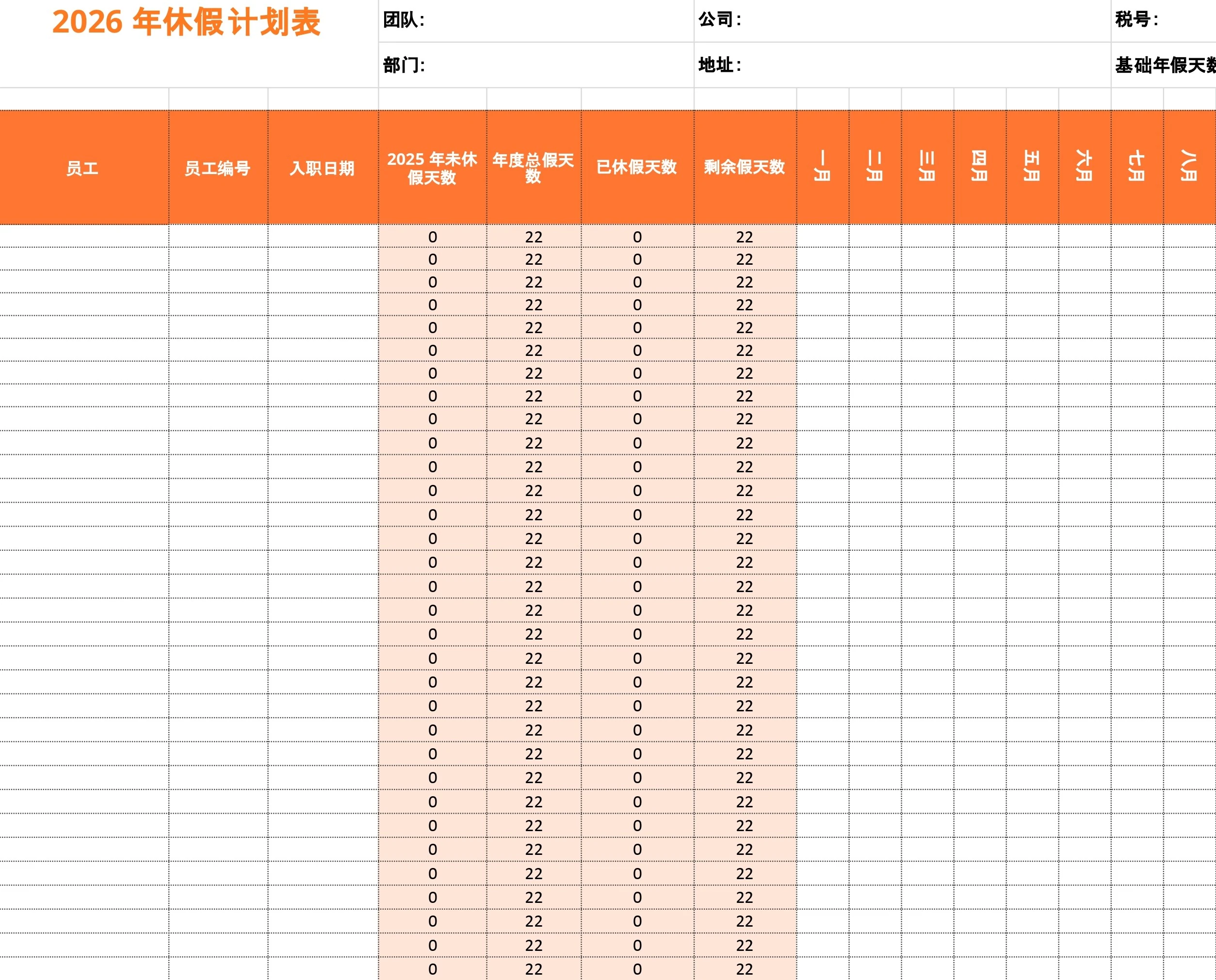This screenshot has height=980, width=1216.
Task: Click the 2026 年休假计划表 title
Action: 186,23
